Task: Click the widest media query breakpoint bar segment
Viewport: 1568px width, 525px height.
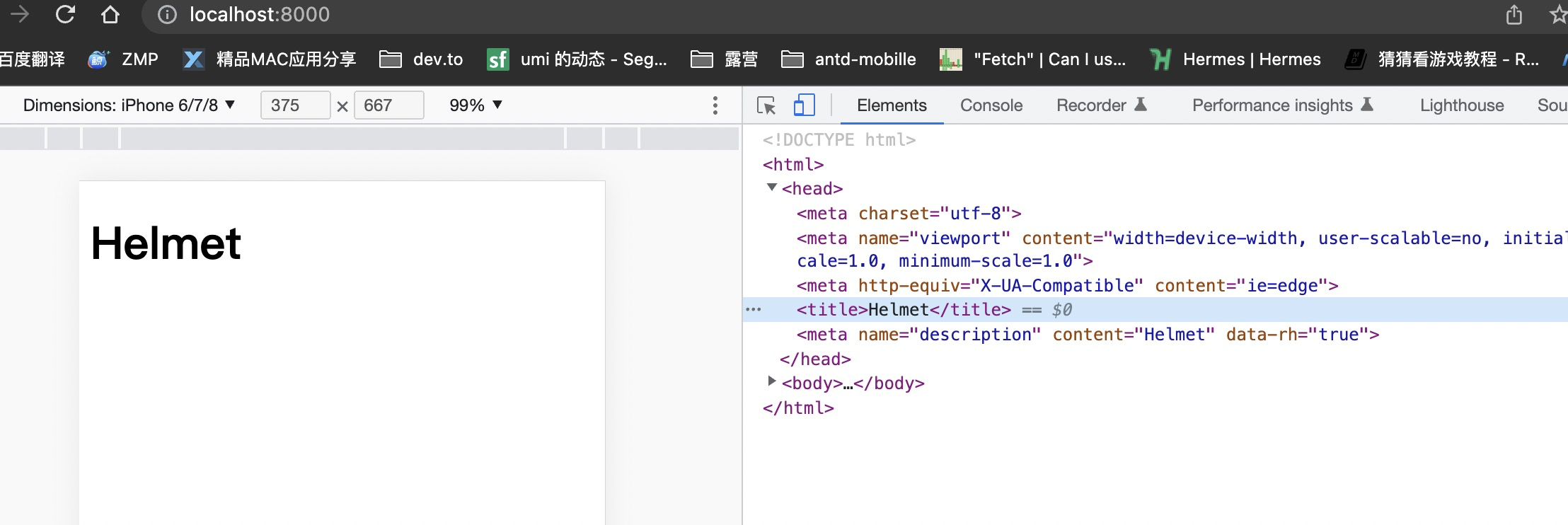Action: (343, 138)
